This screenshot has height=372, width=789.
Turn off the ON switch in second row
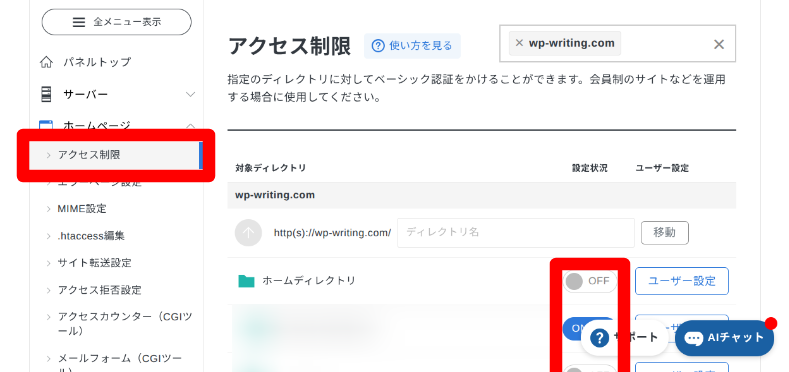click(589, 329)
